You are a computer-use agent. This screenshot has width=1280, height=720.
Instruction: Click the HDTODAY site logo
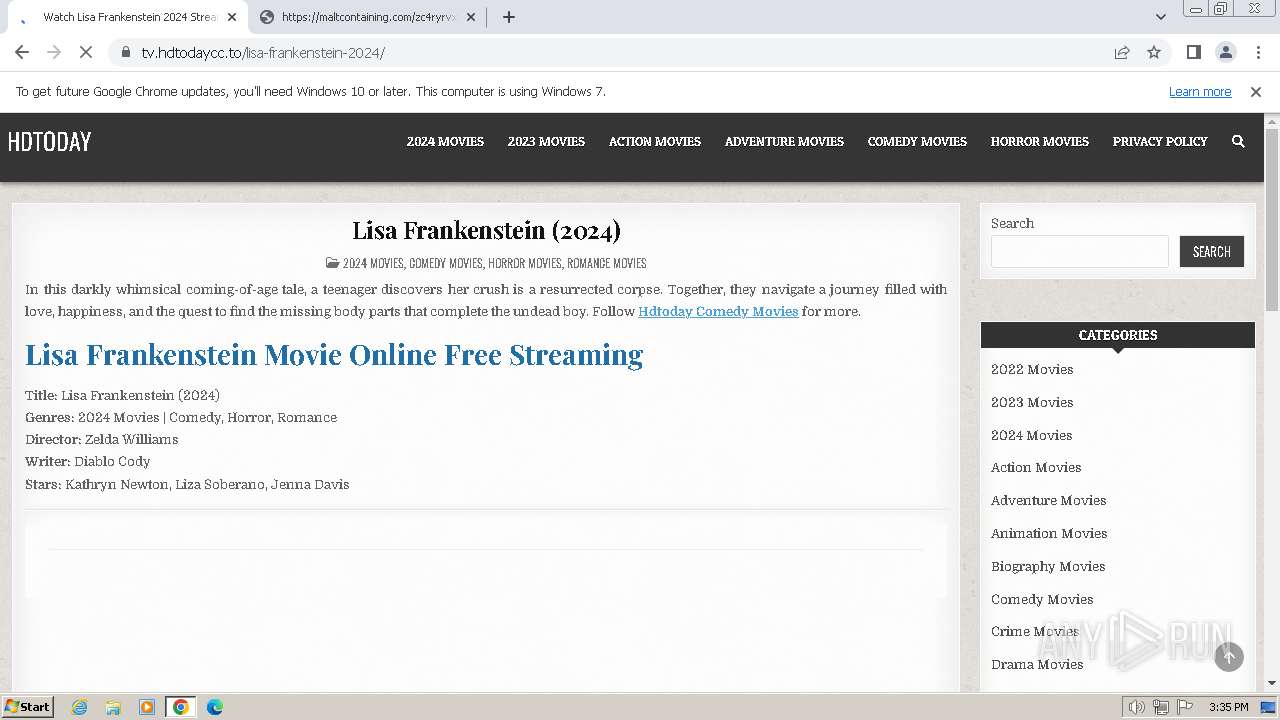pyautogui.click(x=49, y=142)
